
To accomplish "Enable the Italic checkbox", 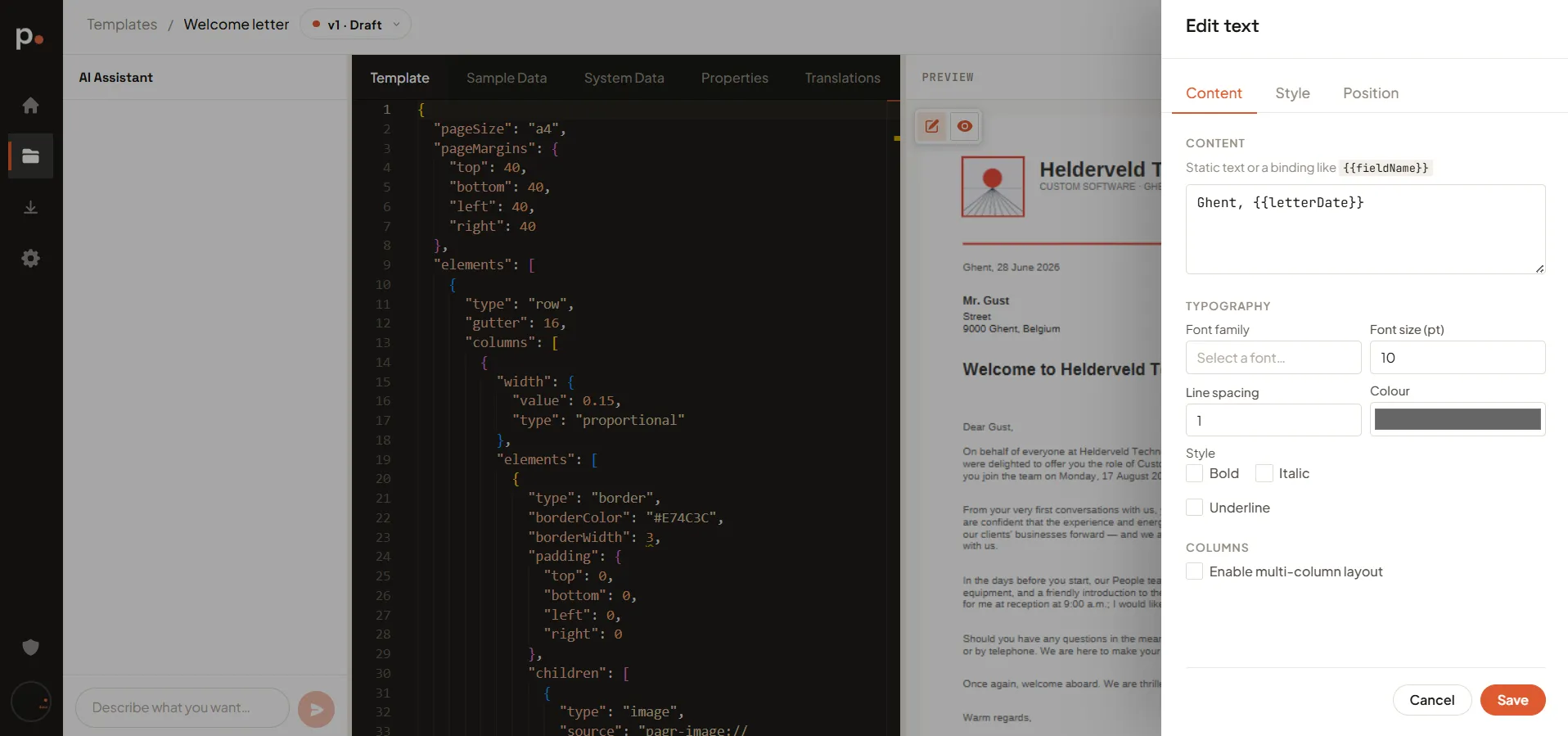I will coord(1264,473).
